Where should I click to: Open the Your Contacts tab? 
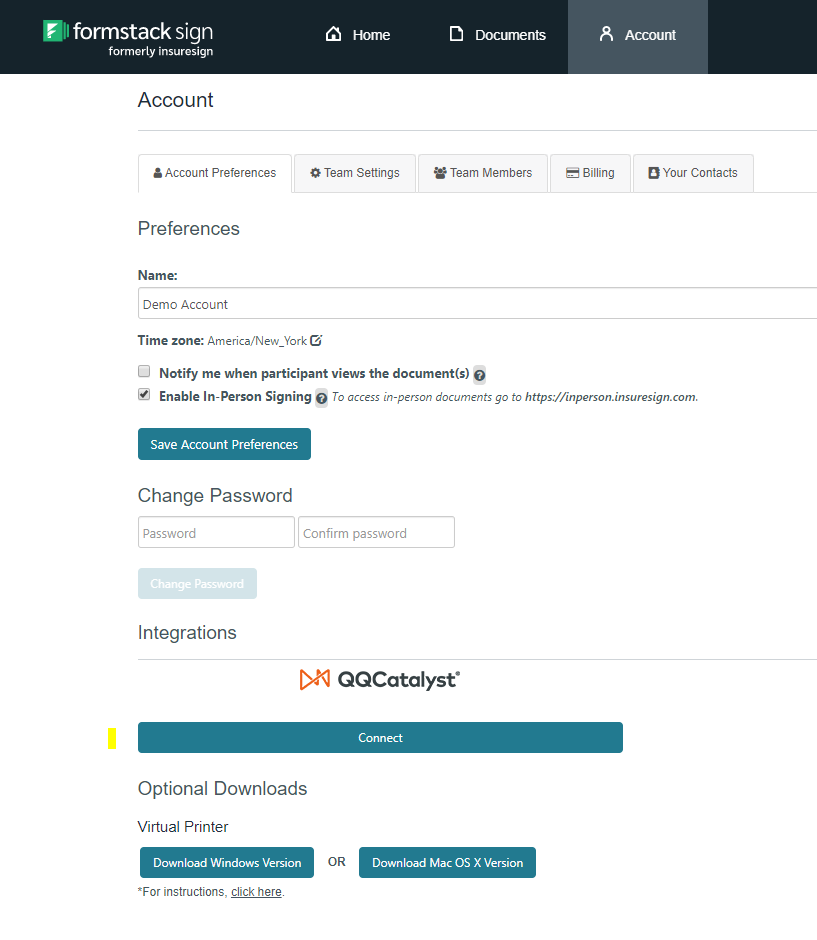pyautogui.click(x=692, y=173)
